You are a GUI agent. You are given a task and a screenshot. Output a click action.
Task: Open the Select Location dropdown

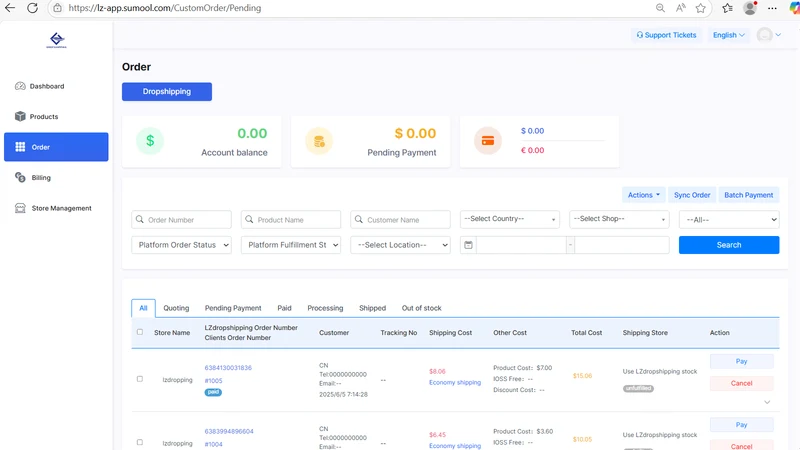401,245
